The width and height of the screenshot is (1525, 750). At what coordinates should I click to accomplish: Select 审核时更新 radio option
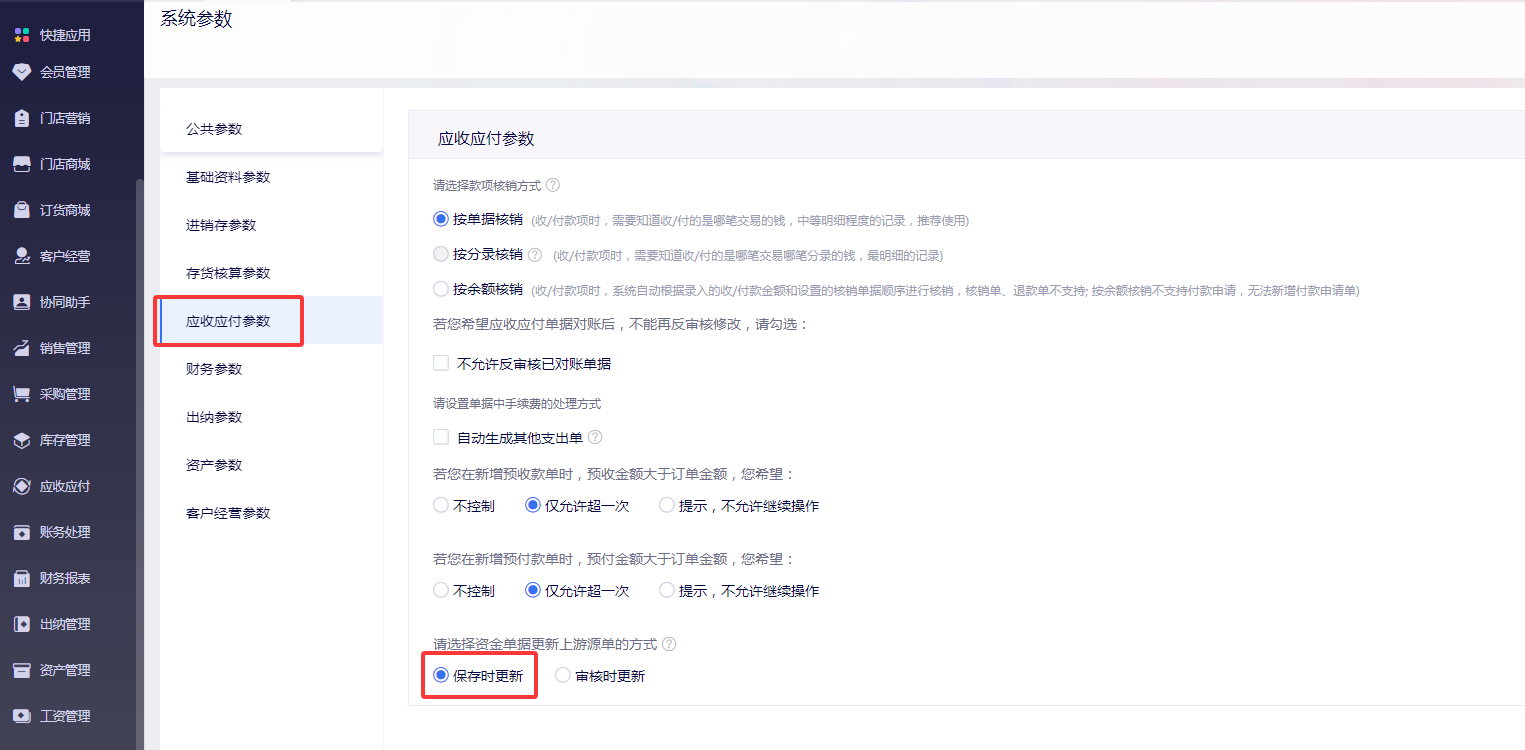[563, 675]
